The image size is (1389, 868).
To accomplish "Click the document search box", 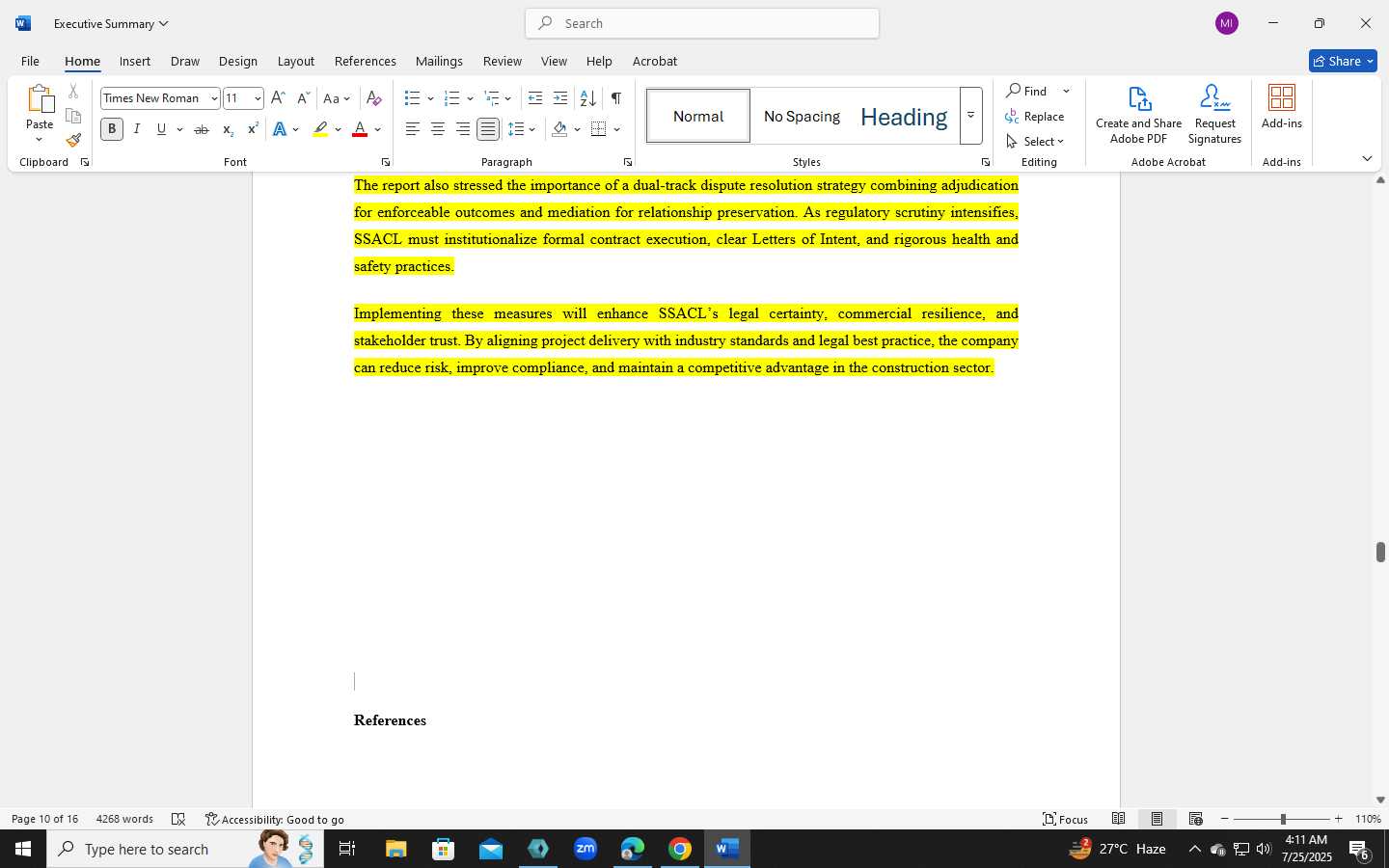I will pos(702,23).
